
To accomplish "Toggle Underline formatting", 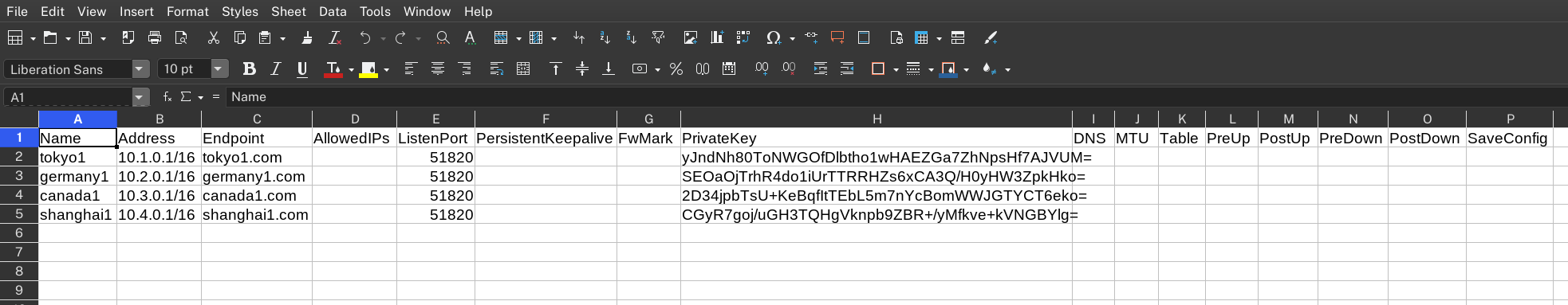I will point(302,69).
